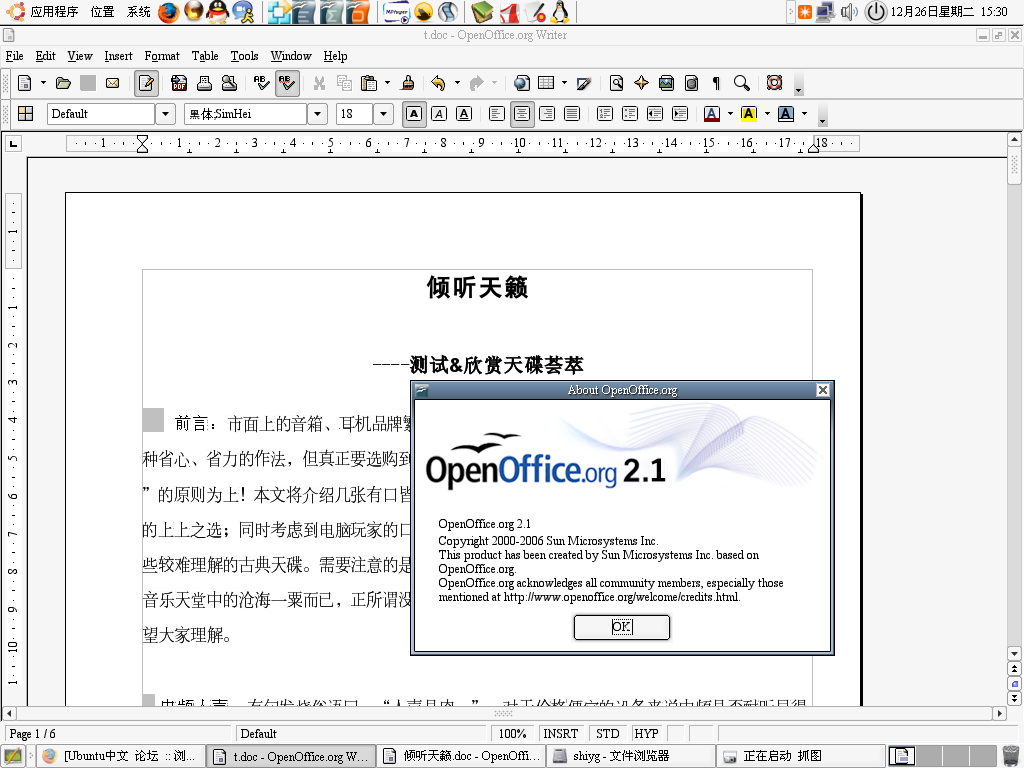
Task: Toggle Bold formatting
Action: click(413, 114)
